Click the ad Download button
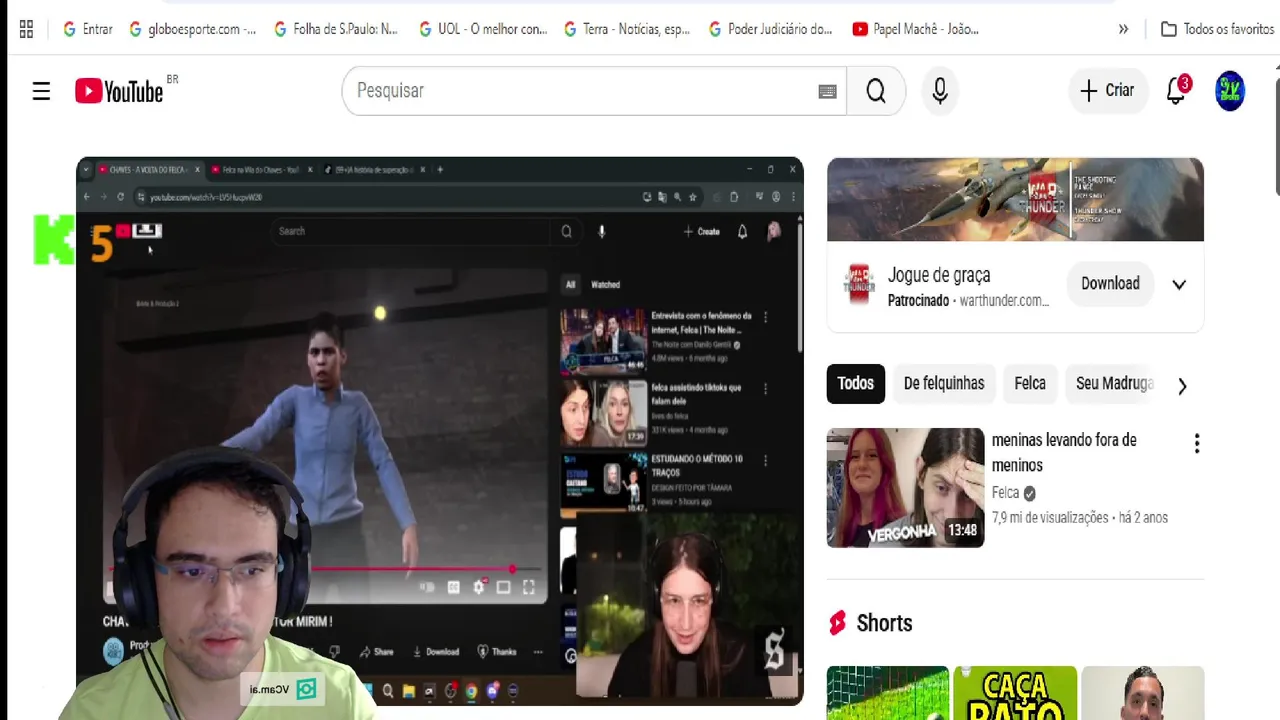This screenshot has width=1280, height=720. coord(1110,284)
